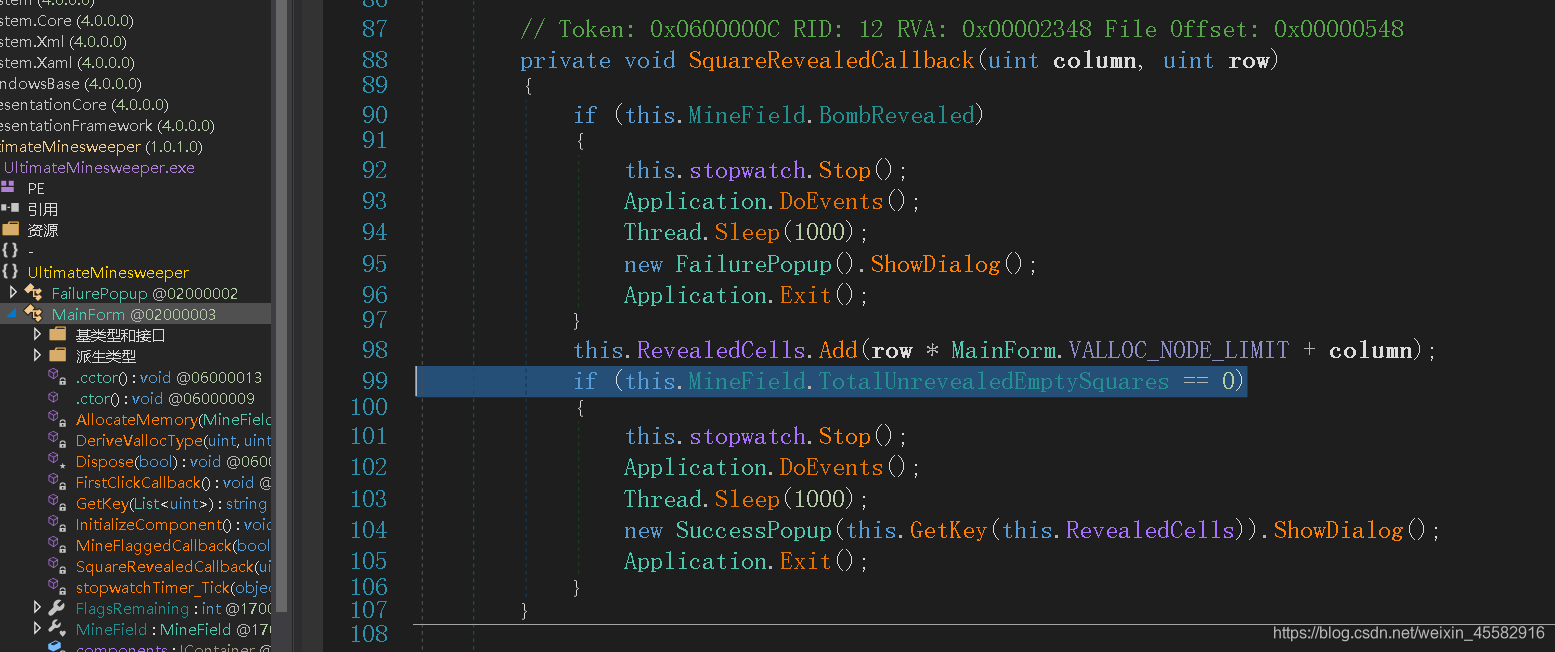Select UltimateMinesweeper (1.0.1.0) assembly node
Viewport: 1555px width, 652px height.
(x=101, y=146)
